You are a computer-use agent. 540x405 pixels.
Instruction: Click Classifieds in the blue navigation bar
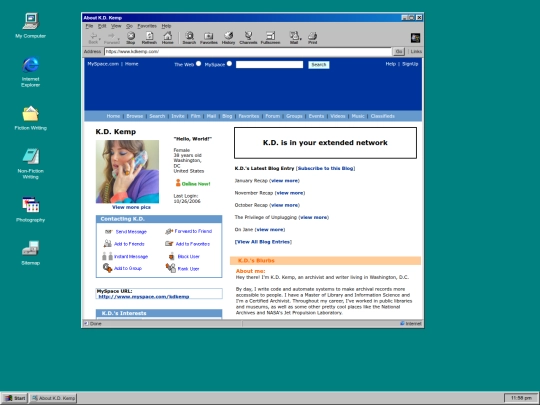(383, 116)
